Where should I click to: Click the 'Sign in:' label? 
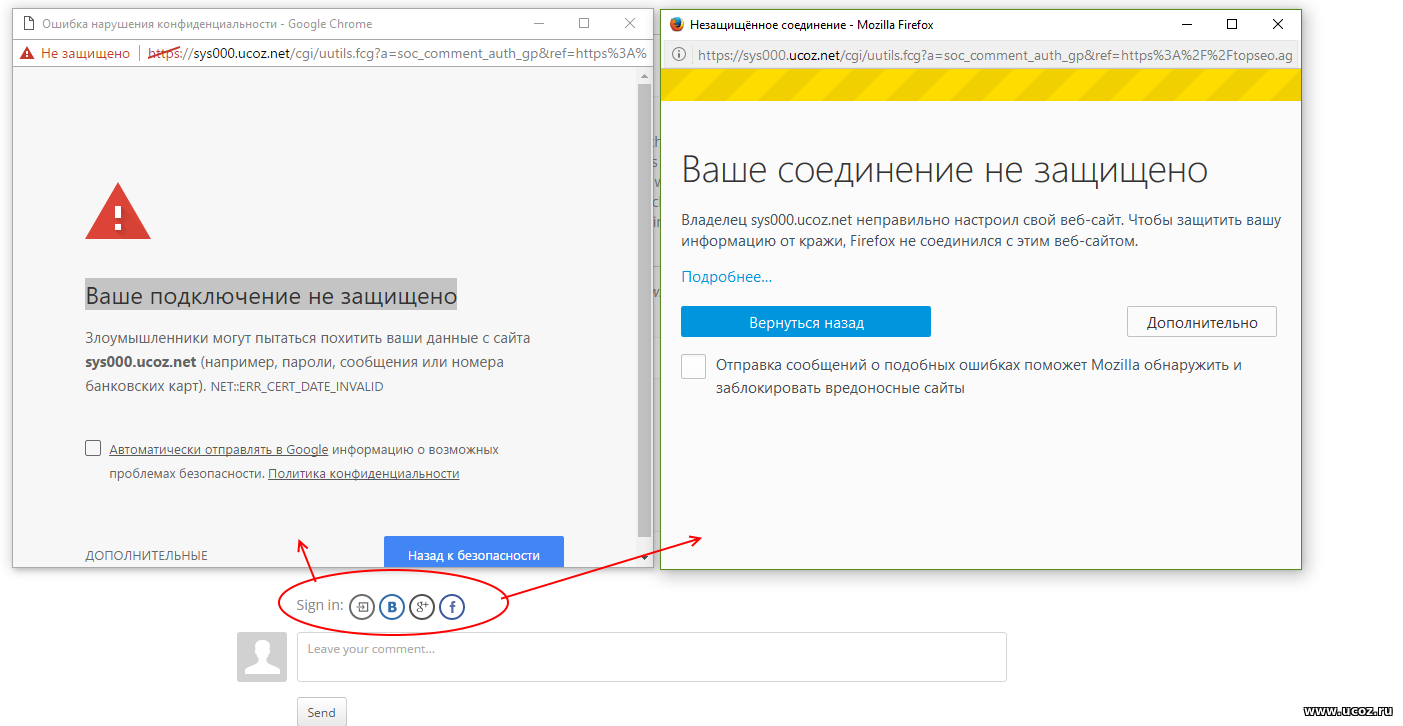[x=320, y=605]
